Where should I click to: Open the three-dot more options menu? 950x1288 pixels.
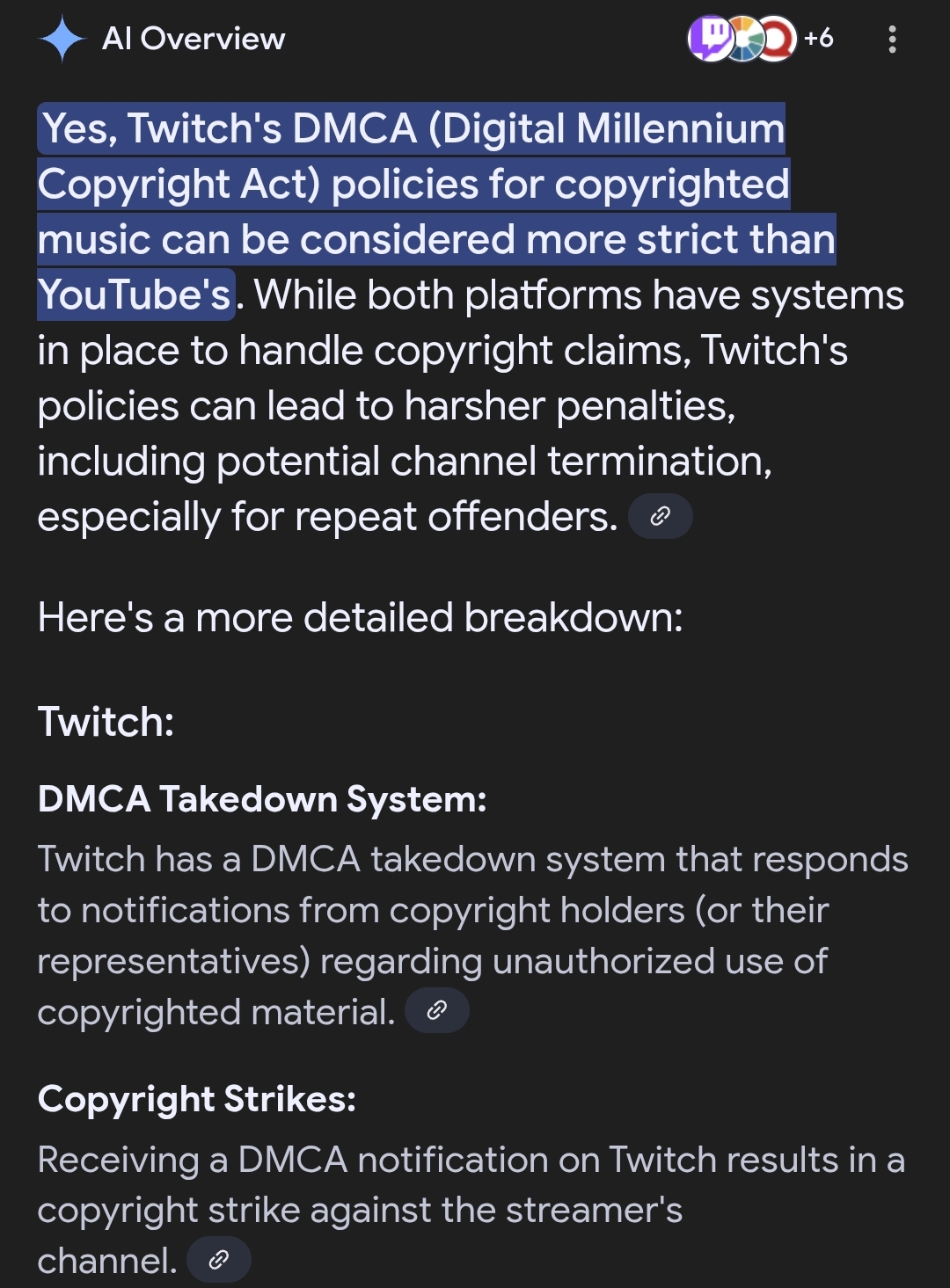tap(892, 39)
